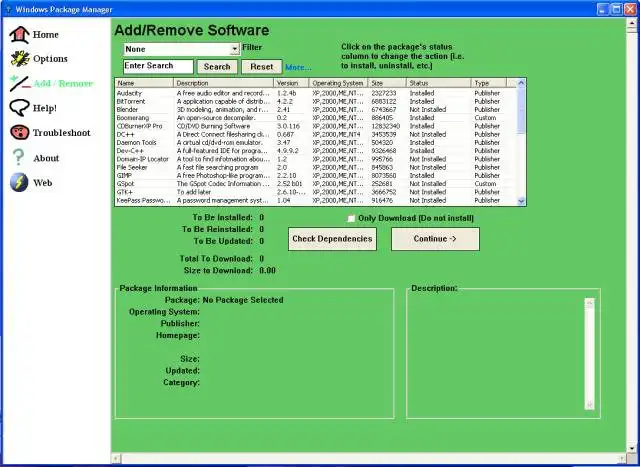Click File Seeker Not Installed status

click(x=428, y=167)
